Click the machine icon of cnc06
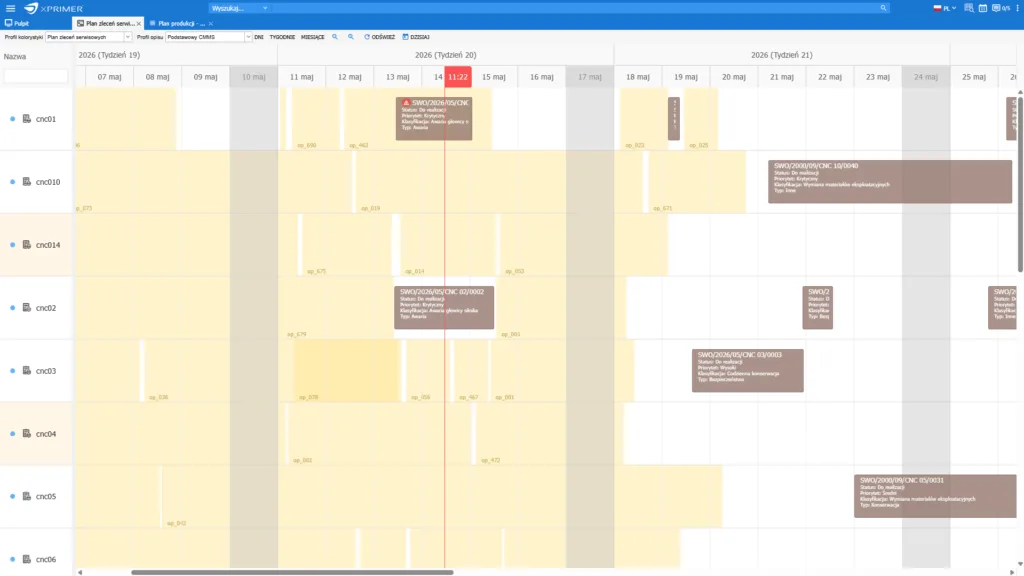This screenshot has height=576, width=1024. point(27,559)
